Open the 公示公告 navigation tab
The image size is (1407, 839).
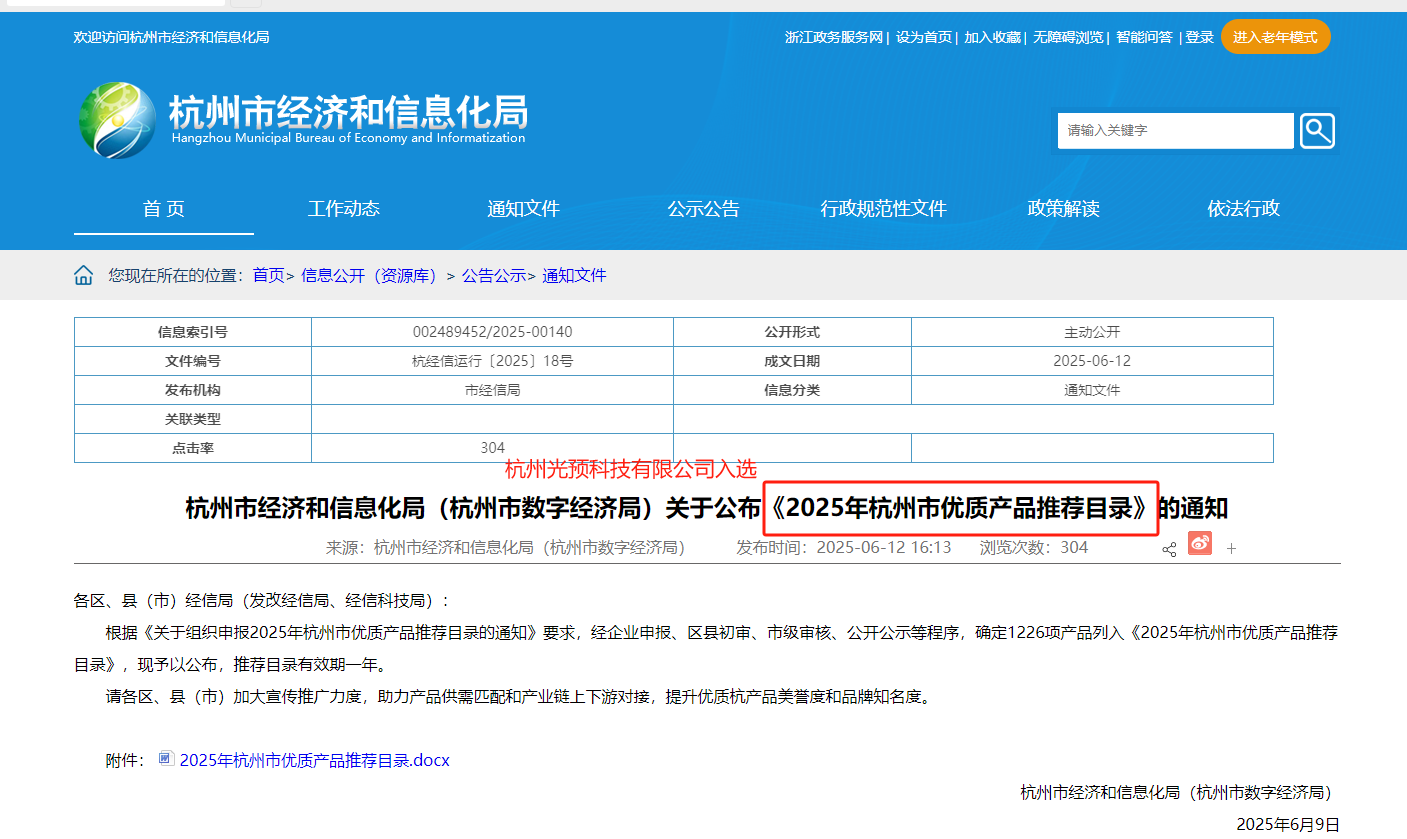coord(704,209)
